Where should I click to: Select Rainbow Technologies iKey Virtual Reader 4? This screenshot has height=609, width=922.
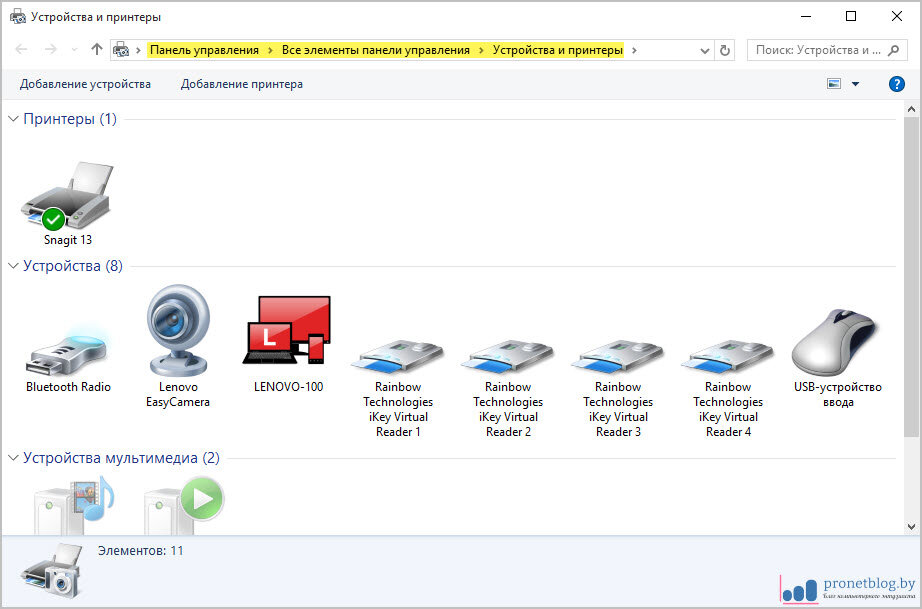point(727,357)
